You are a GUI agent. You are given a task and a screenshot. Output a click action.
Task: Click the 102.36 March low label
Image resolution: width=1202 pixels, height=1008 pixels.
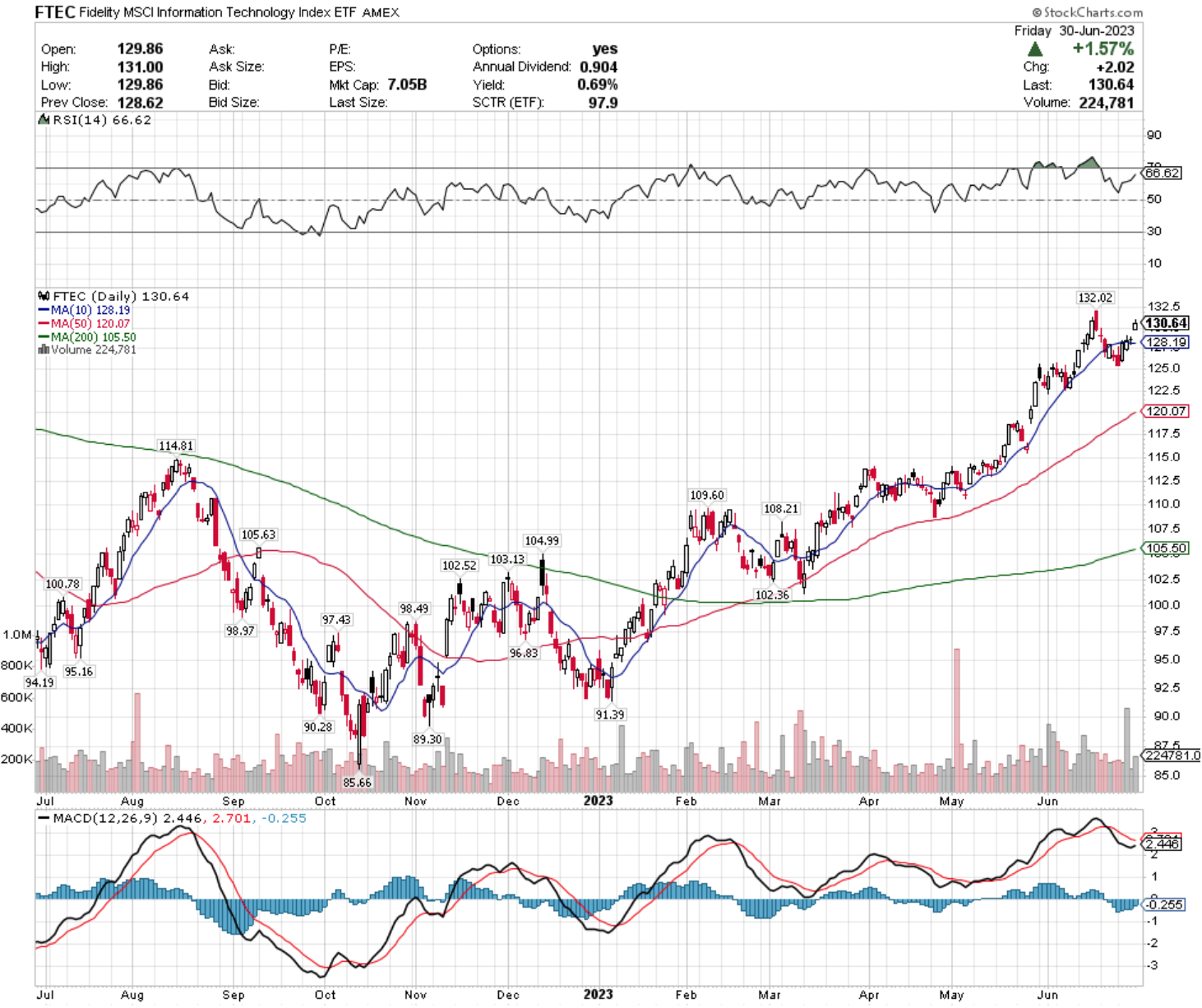(x=772, y=594)
